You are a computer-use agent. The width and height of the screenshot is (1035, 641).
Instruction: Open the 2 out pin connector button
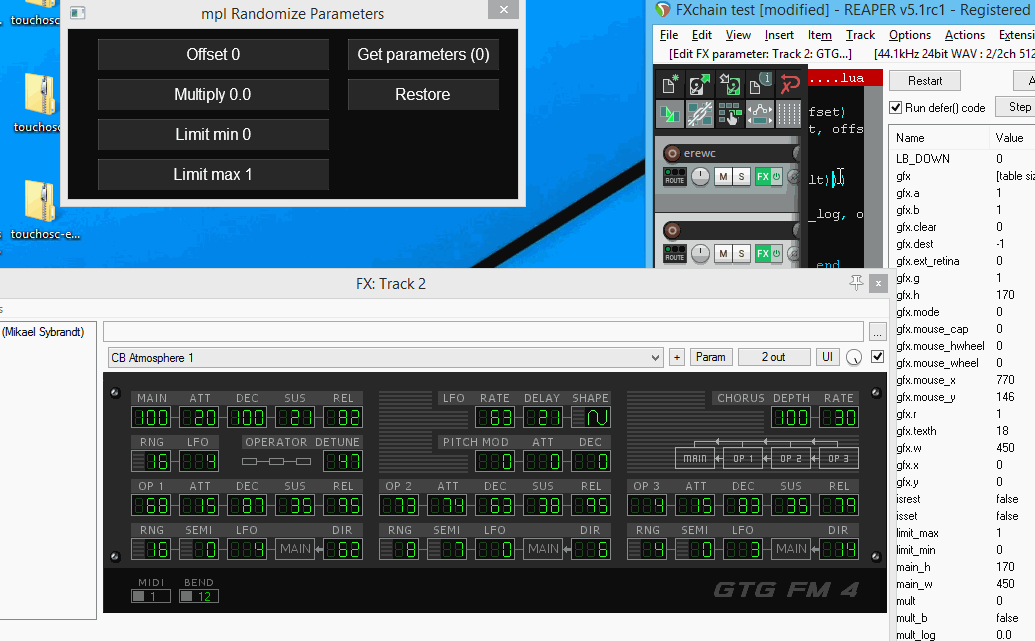click(x=774, y=357)
